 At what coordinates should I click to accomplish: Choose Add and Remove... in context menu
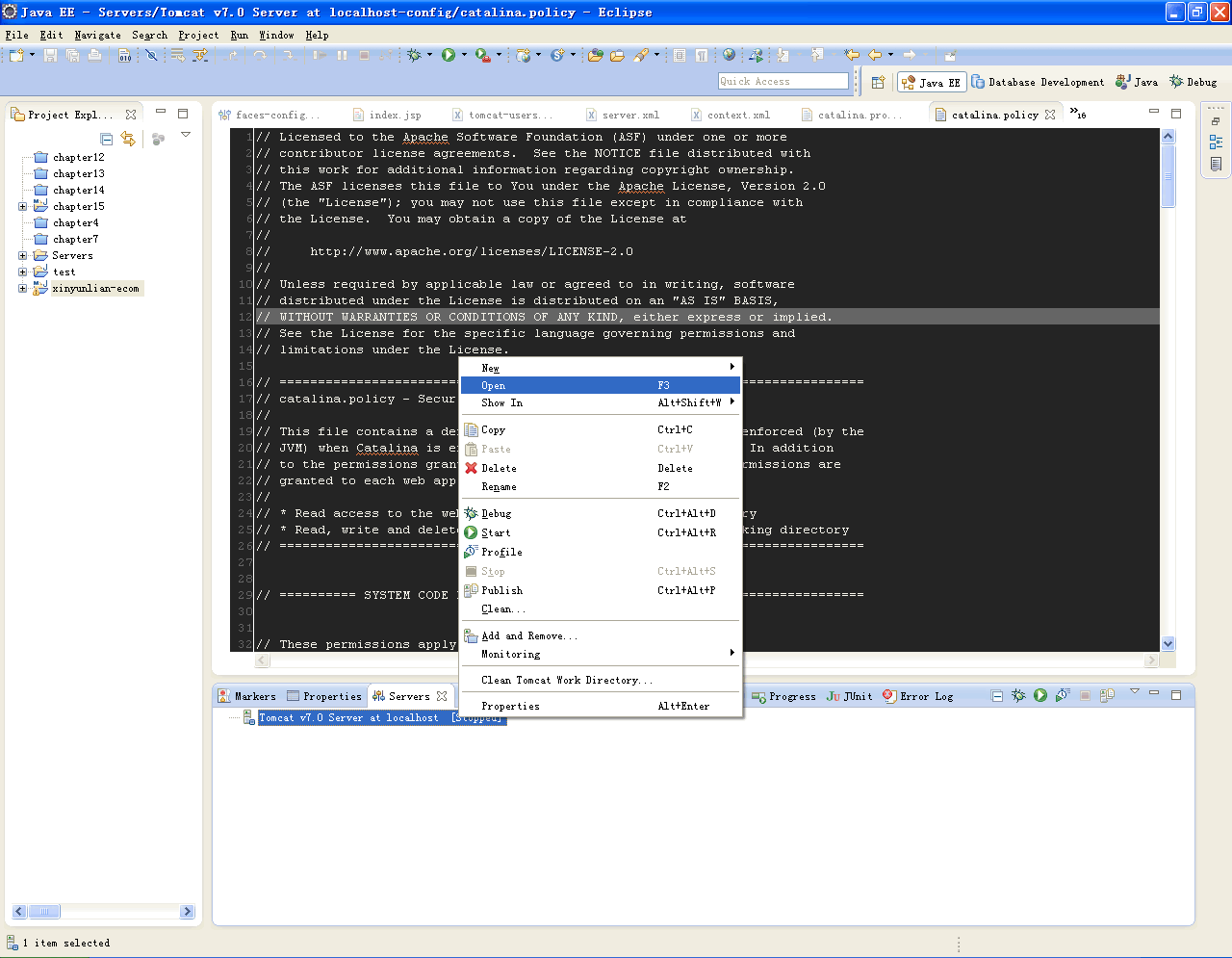click(x=600, y=635)
